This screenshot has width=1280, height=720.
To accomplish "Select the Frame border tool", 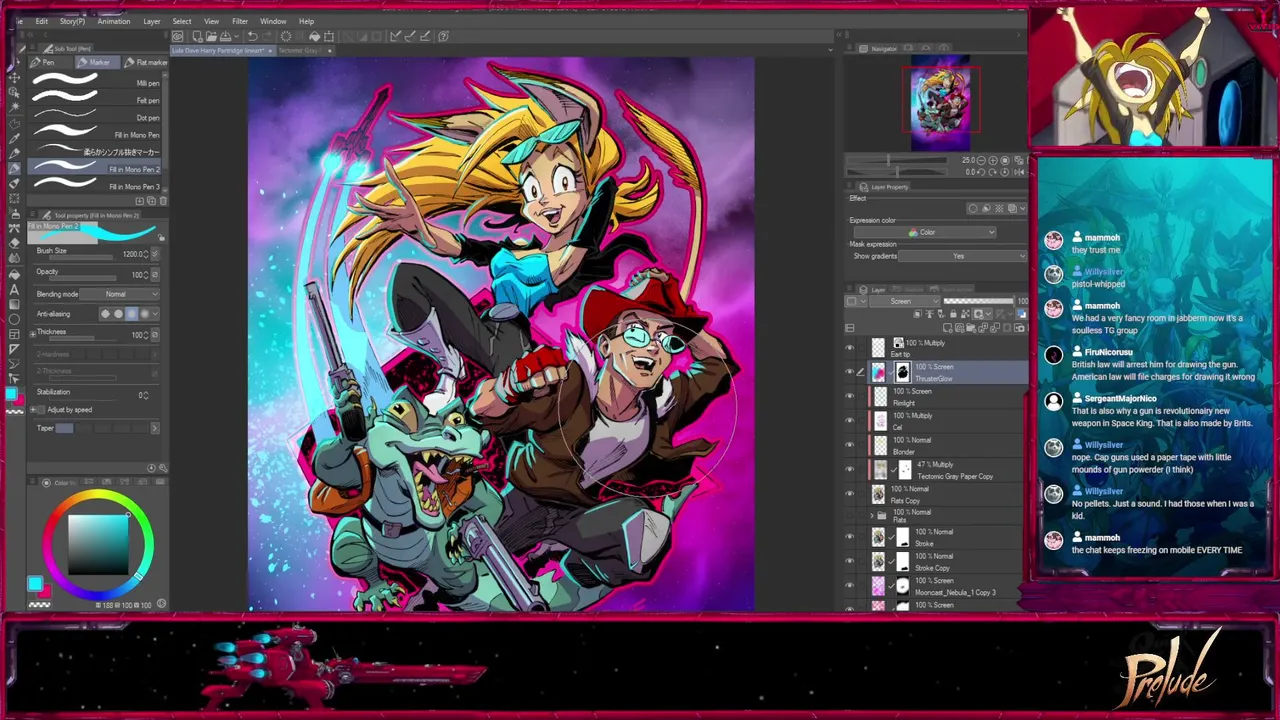I will coord(14,334).
